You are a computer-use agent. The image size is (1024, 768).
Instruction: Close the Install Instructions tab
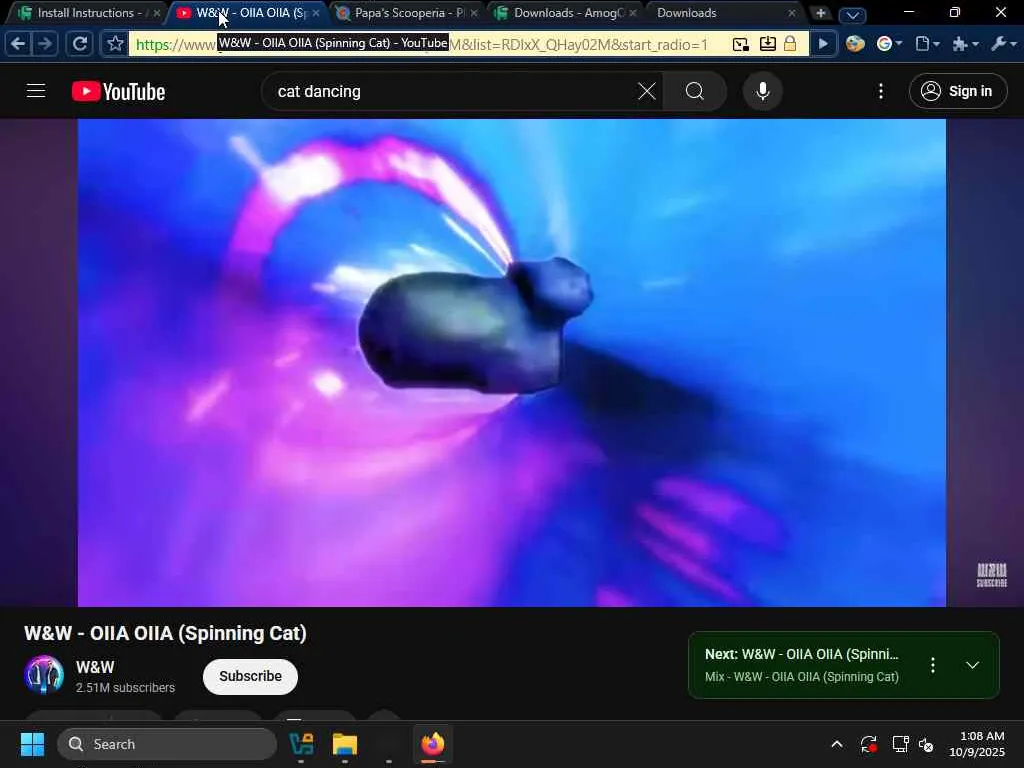point(157,13)
